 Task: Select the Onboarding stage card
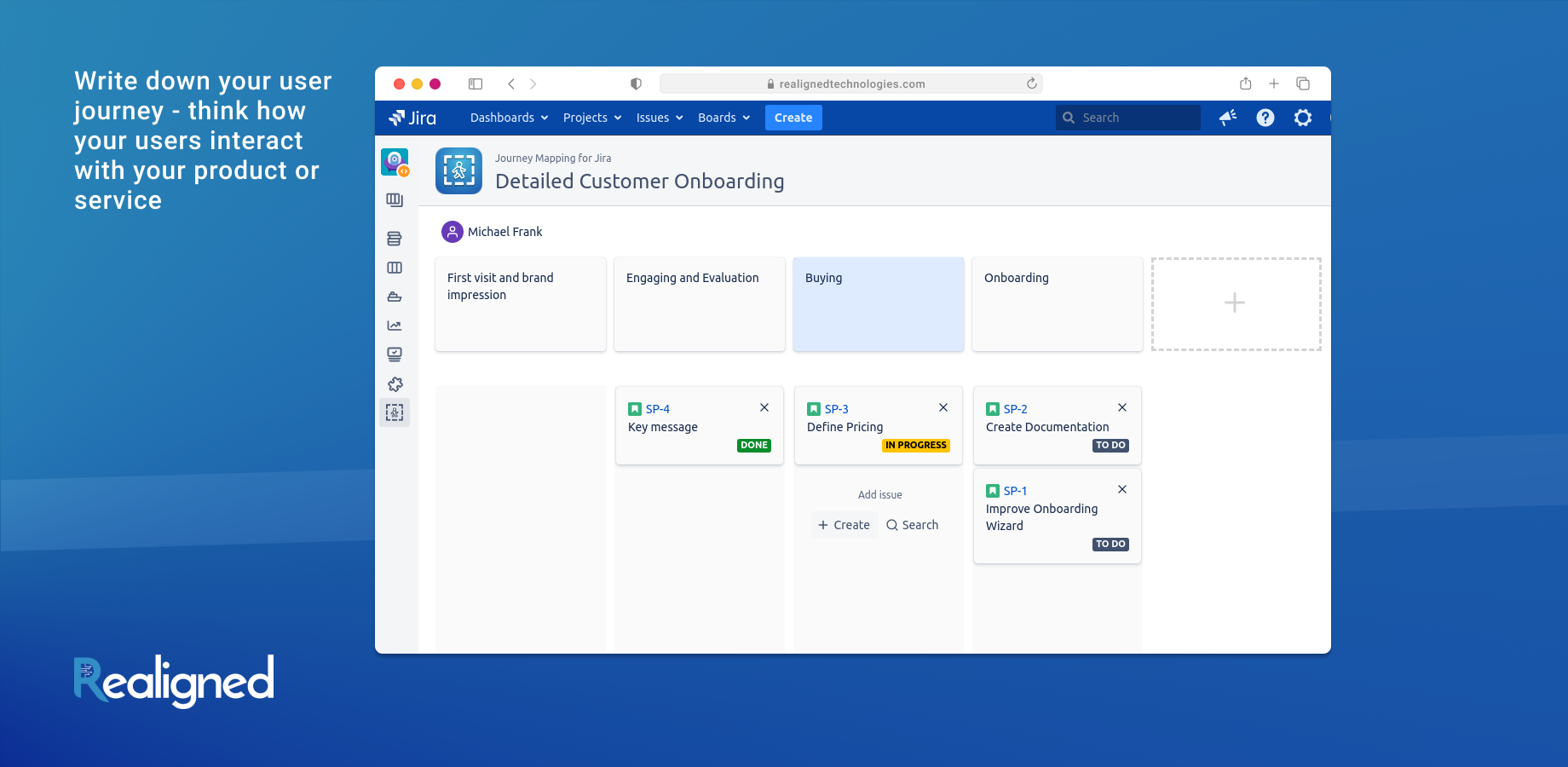(1058, 304)
